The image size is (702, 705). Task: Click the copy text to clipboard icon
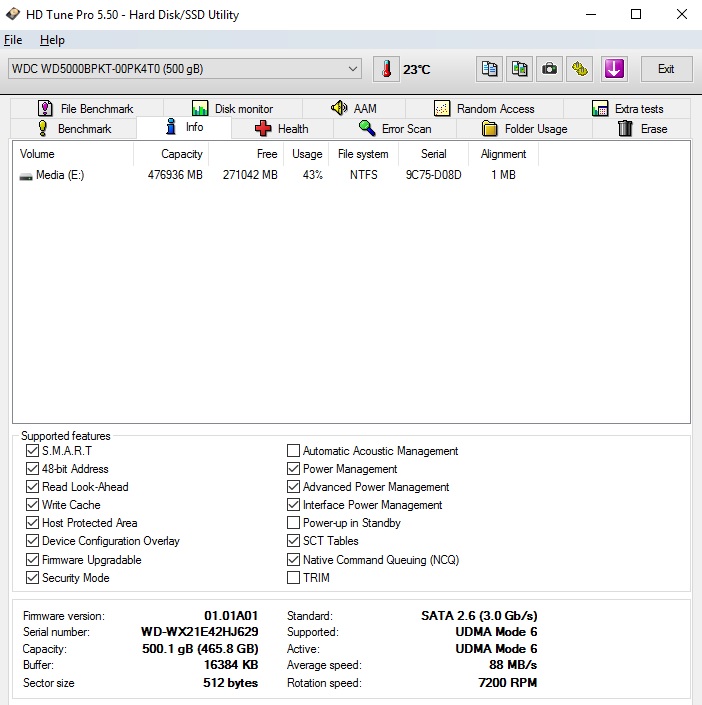click(489, 69)
